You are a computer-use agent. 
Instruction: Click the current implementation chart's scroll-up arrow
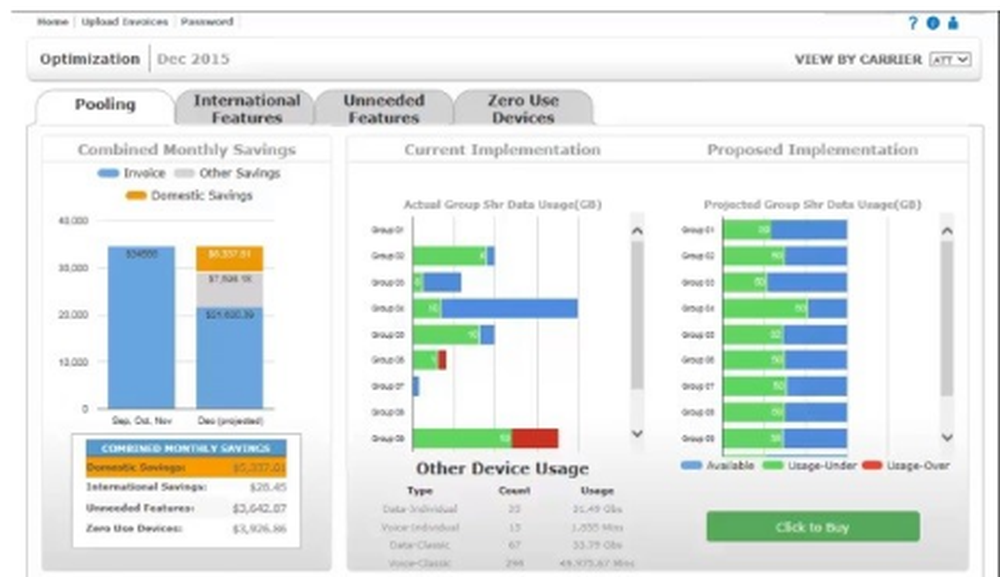tap(637, 231)
